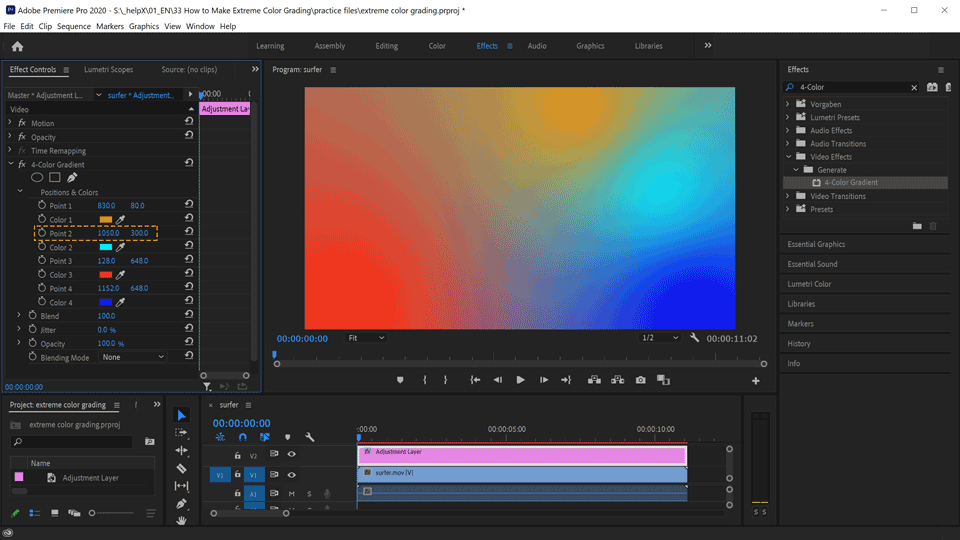Image resolution: width=960 pixels, height=540 pixels.
Task: Toggle V2 track output eye
Action: pyautogui.click(x=292, y=454)
